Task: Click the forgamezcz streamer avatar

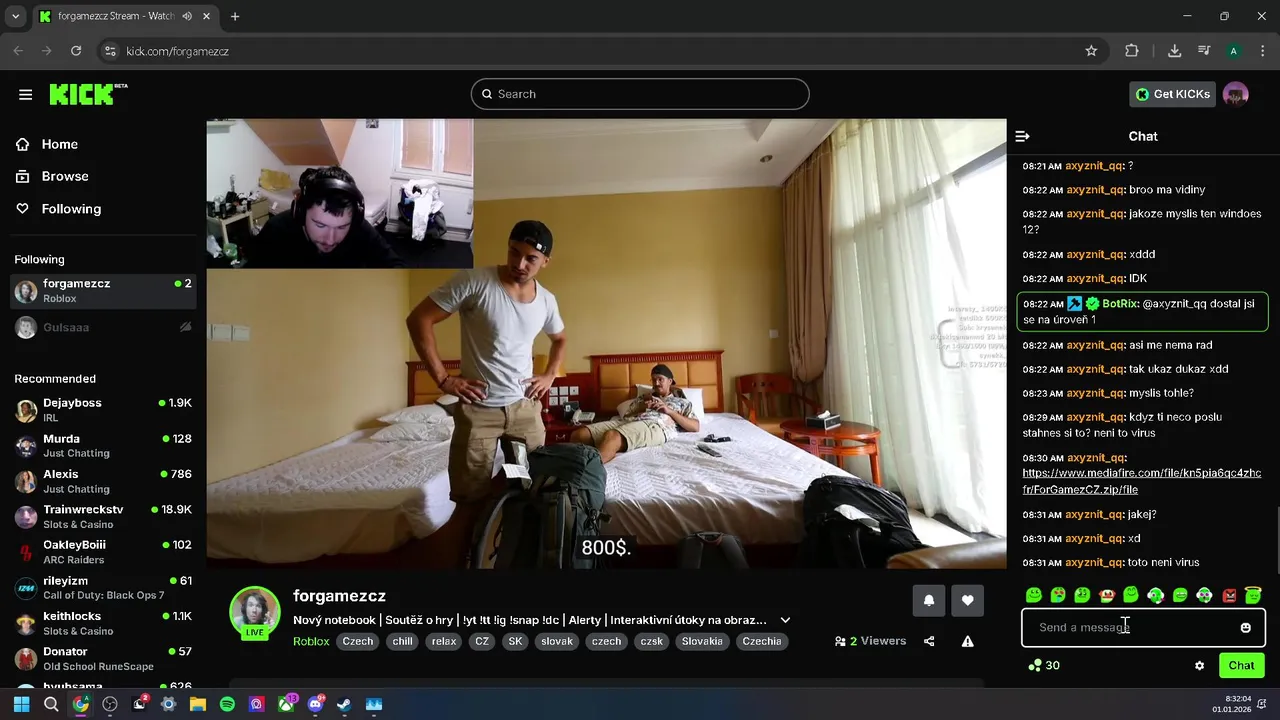Action: (255, 612)
